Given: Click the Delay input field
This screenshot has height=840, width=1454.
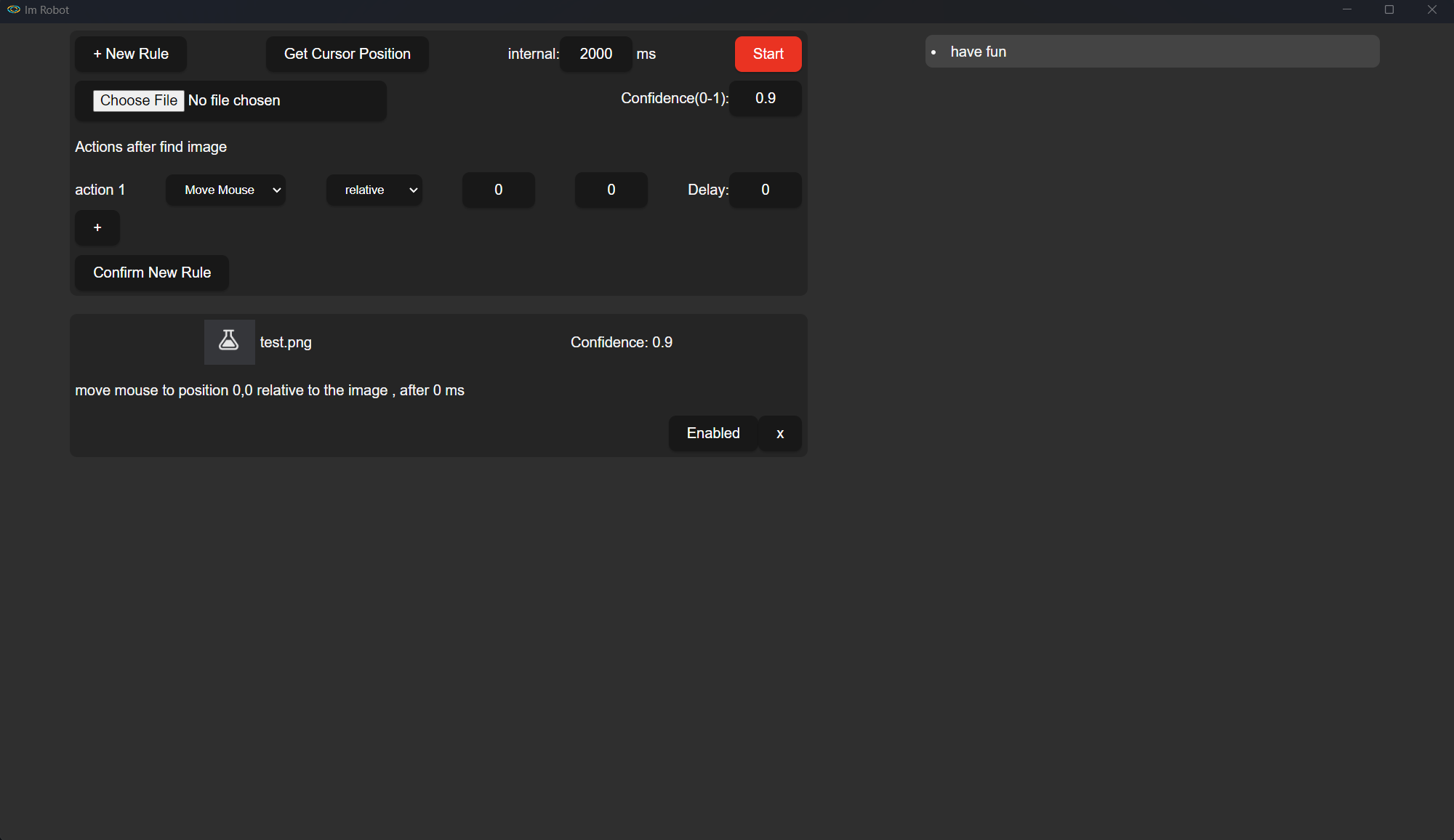Looking at the screenshot, I should coord(765,190).
